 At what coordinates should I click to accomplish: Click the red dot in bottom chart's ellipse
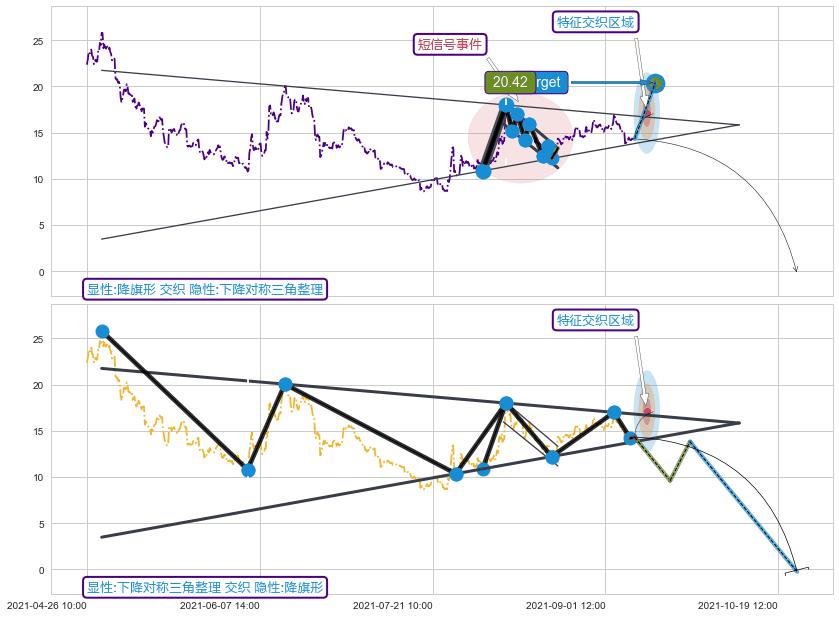tap(647, 411)
